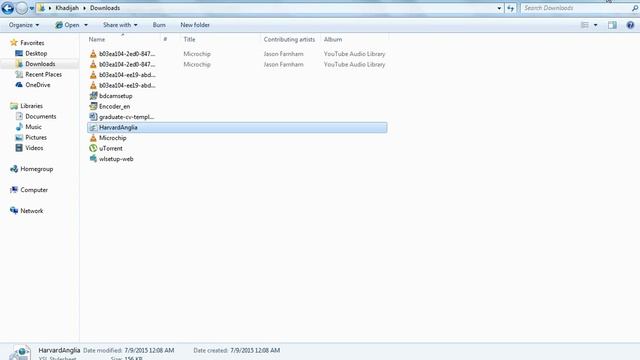640x360 pixels.
Task: Click the VLC cone icon of Microchip
Action: point(93,138)
